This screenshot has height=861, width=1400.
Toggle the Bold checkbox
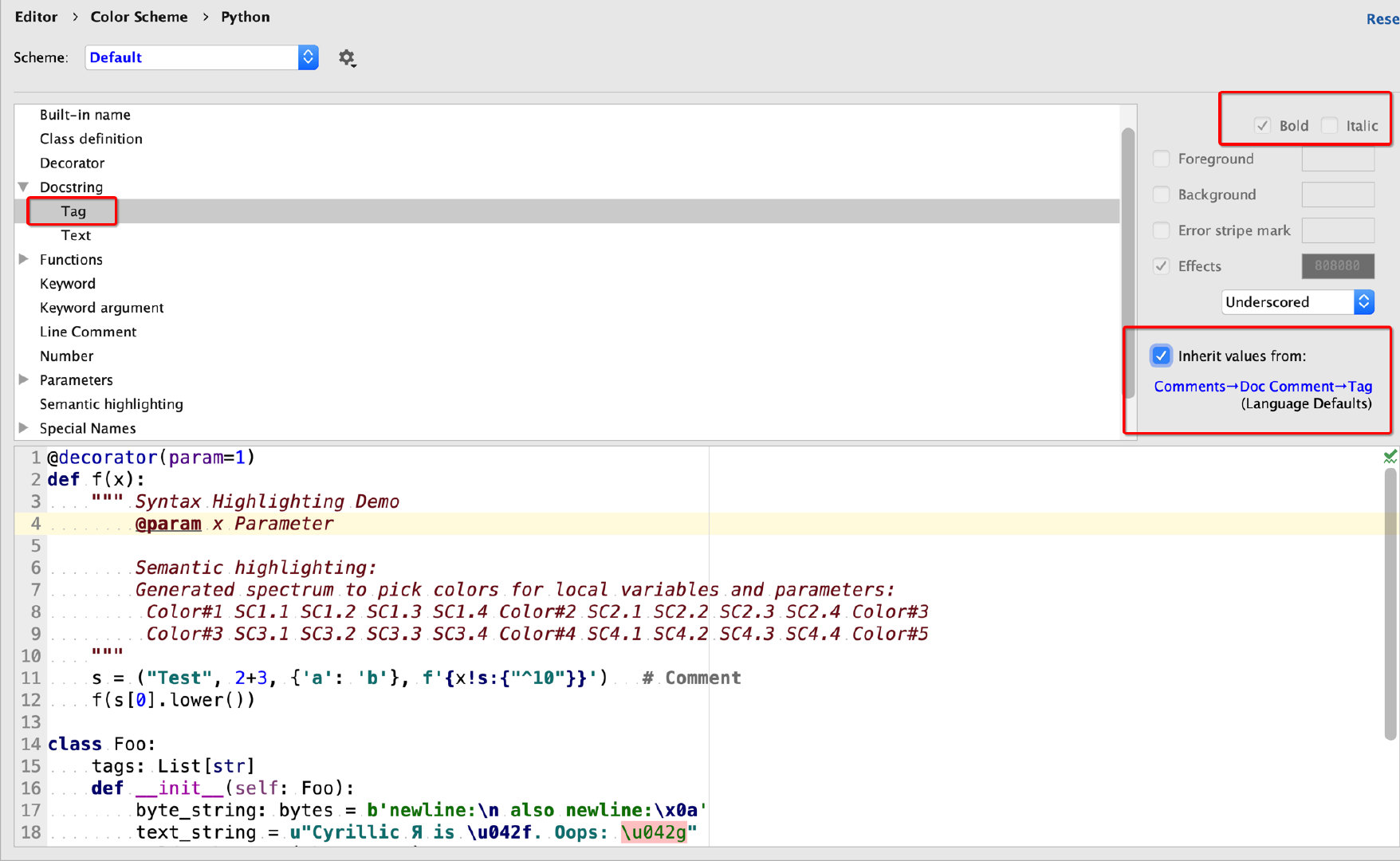(1262, 125)
